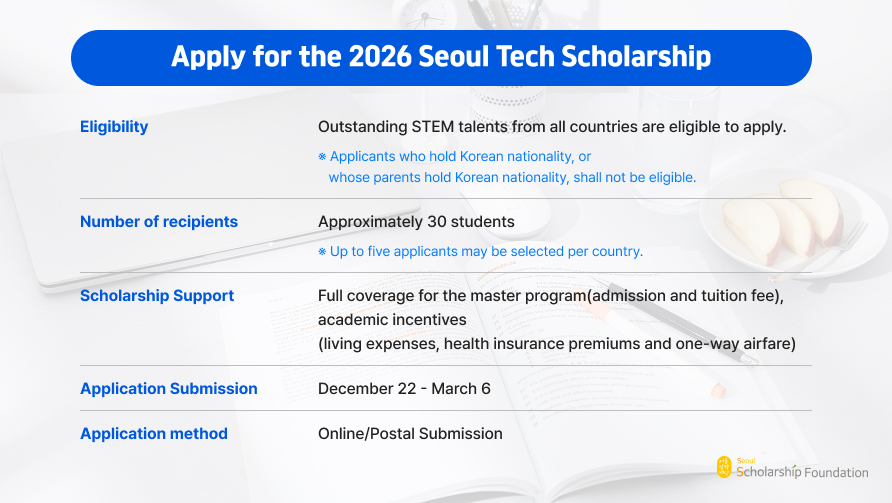Select the Number of recipients heading
Screen dimensions: 892x503
point(159,222)
